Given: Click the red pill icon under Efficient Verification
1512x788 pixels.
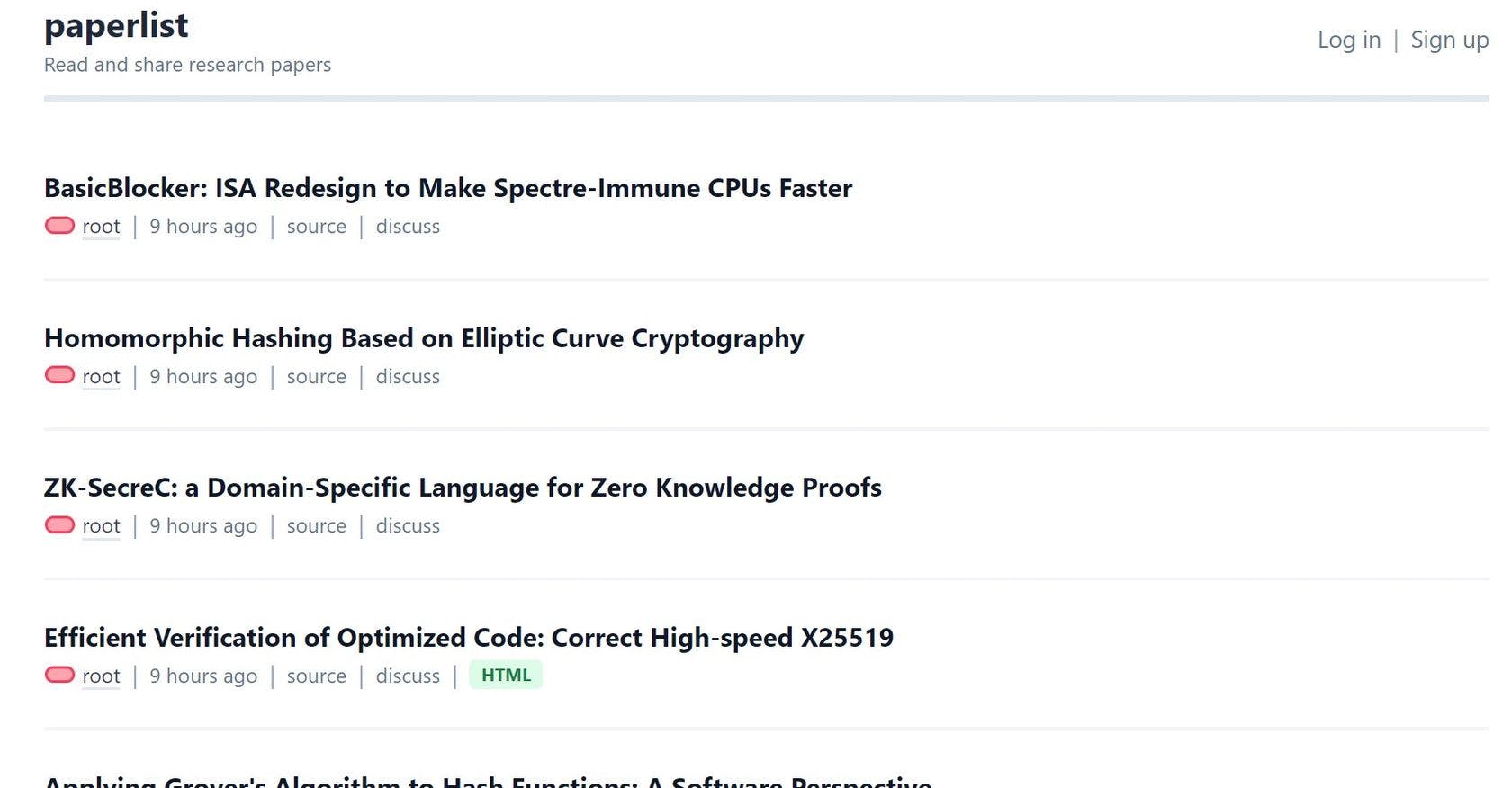Looking at the screenshot, I should click(x=59, y=675).
